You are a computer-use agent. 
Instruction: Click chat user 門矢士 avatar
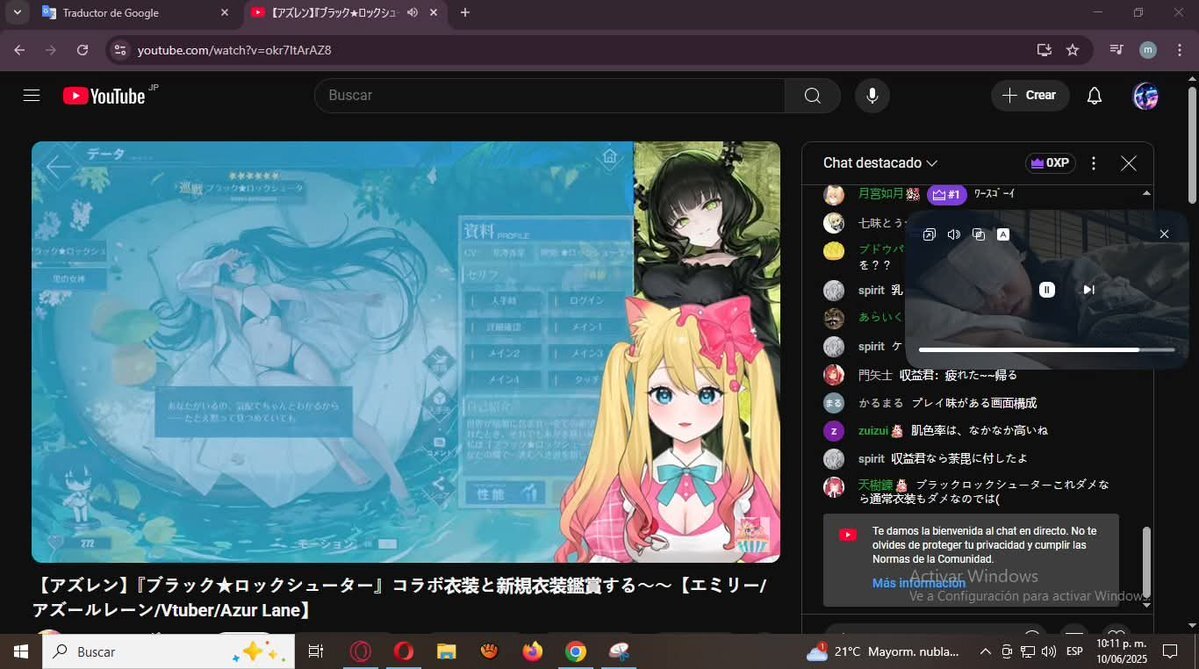point(833,375)
